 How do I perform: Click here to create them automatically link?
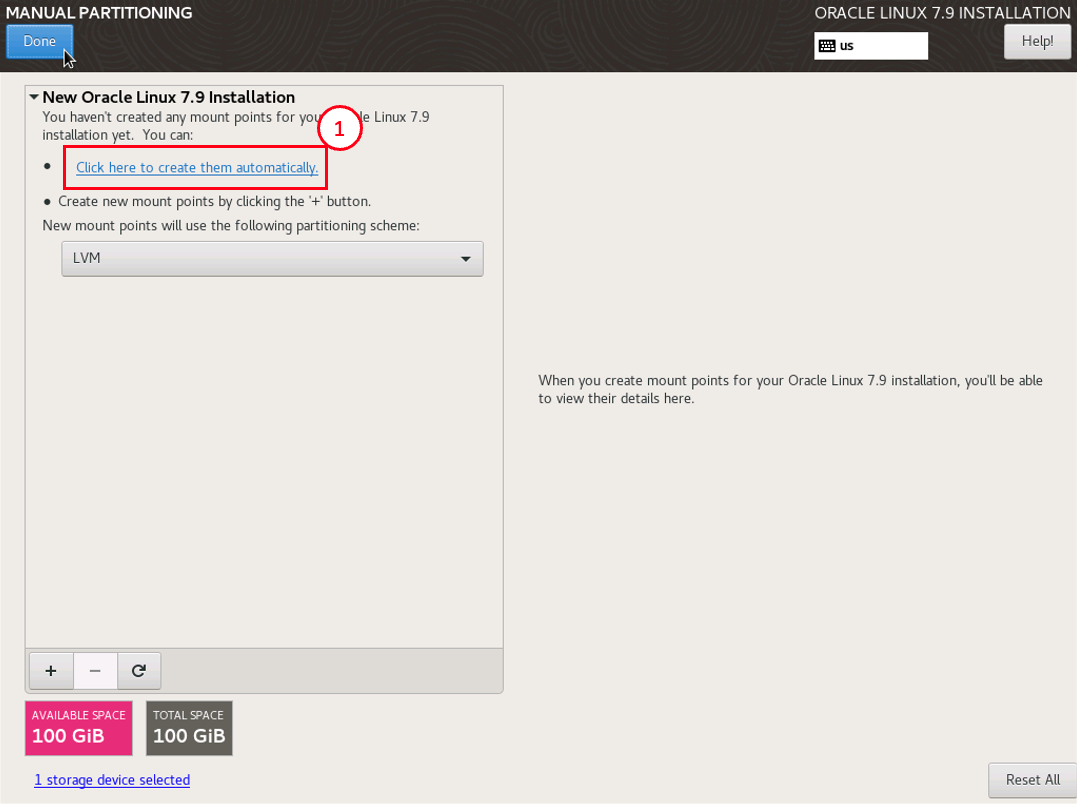tap(197, 168)
